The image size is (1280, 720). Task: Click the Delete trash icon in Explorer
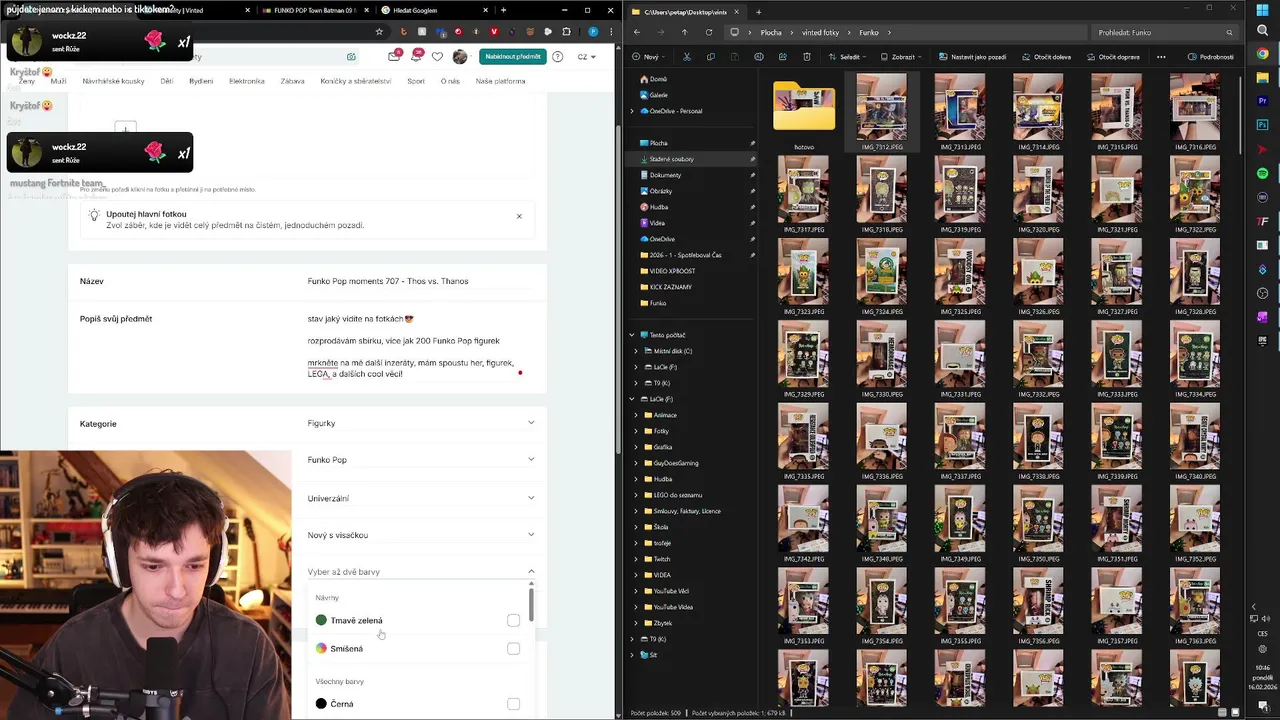[807, 57]
